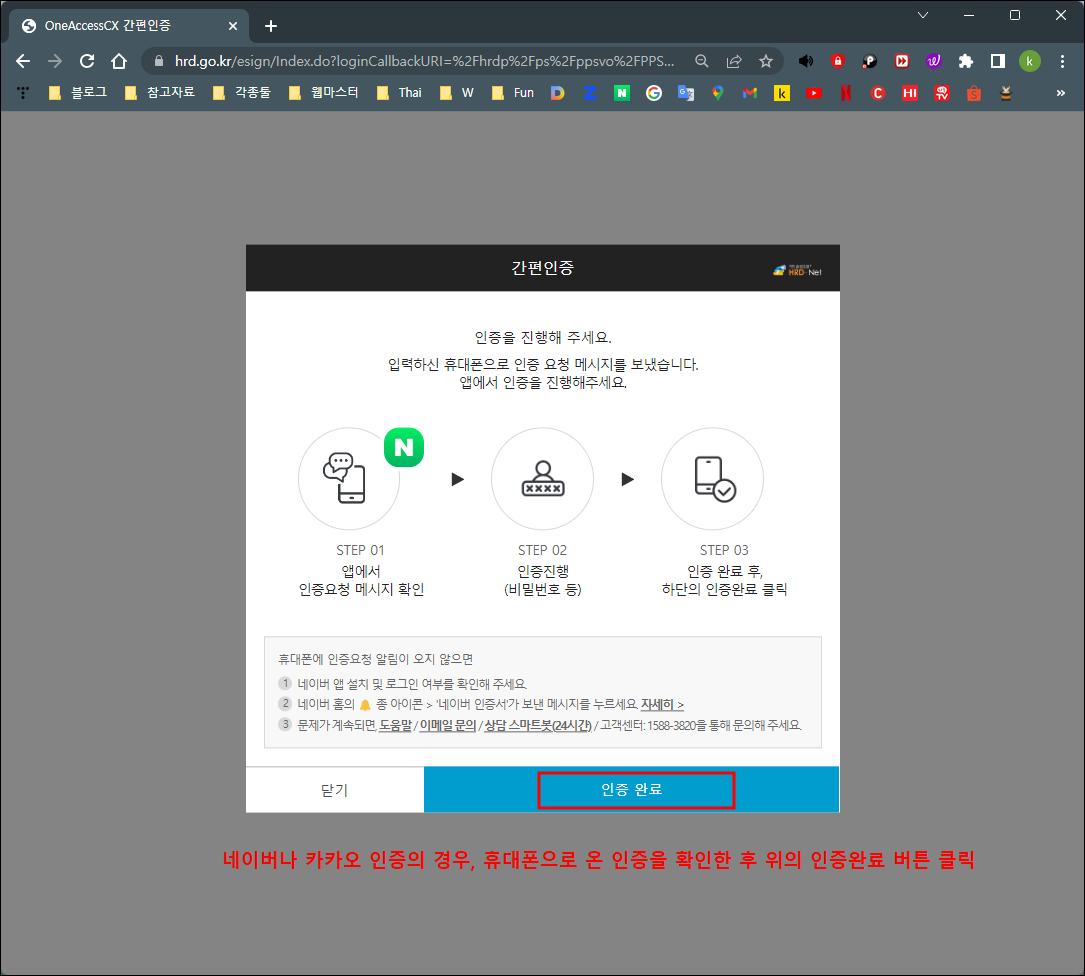Click the 인증 완료 confirmation button
The height and width of the screenshot is (976, 1085).
636,790
